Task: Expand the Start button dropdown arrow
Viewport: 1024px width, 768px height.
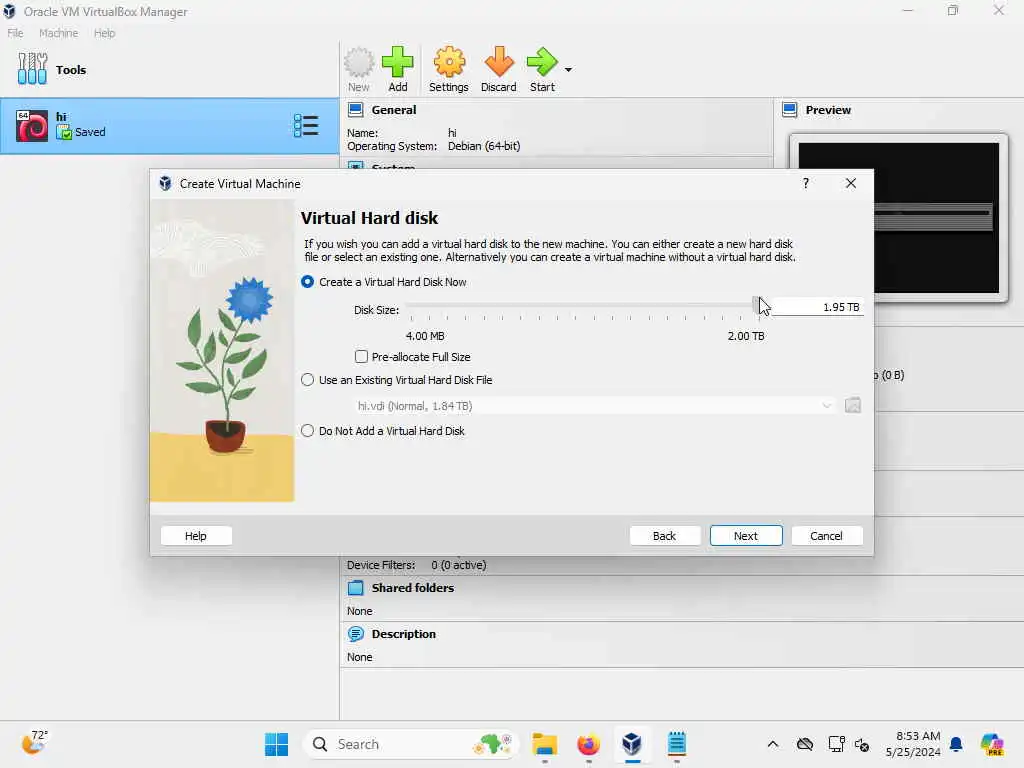Action: 568,70
